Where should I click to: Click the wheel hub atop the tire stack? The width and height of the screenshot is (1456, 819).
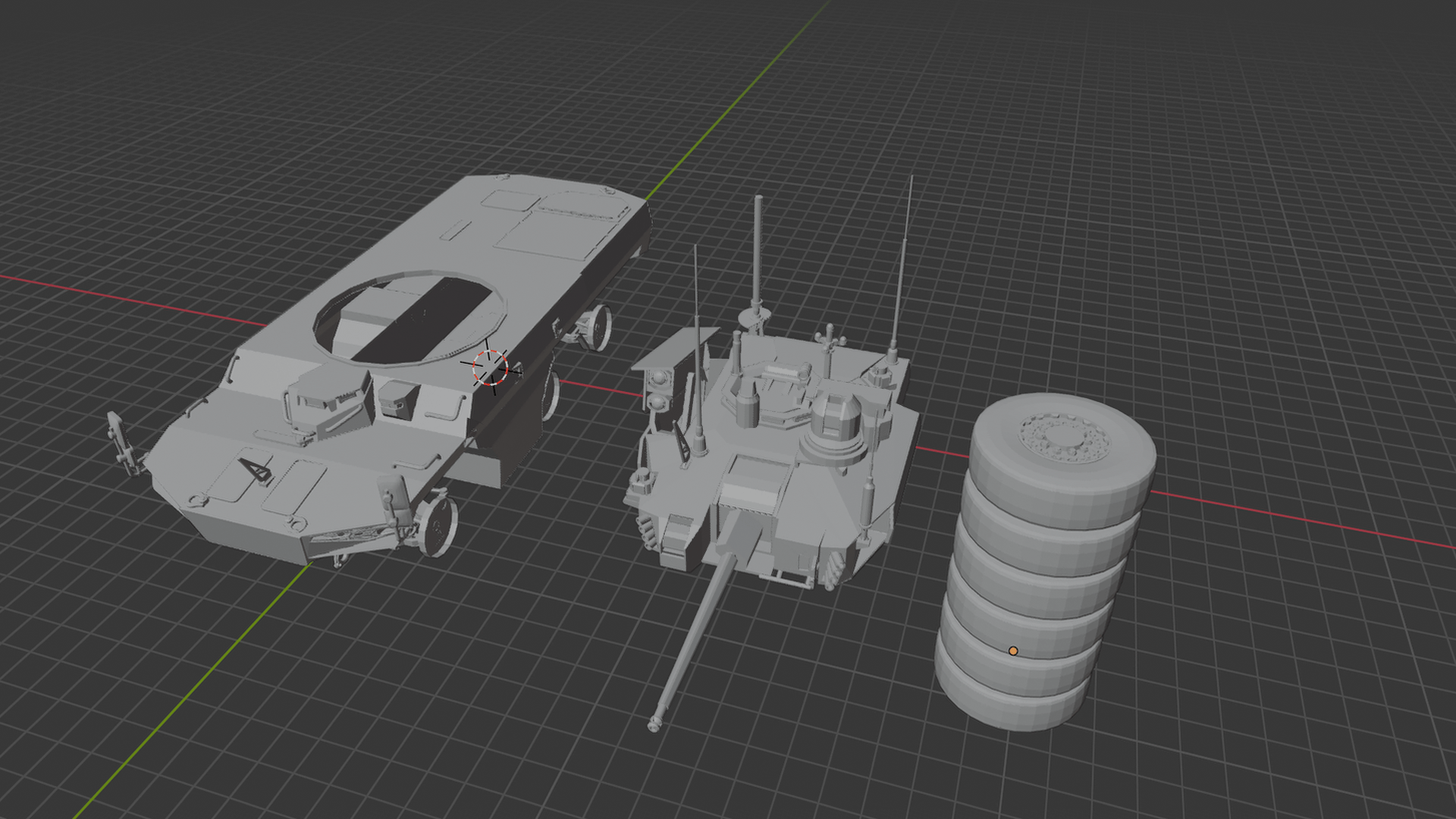coord(1065,438)
